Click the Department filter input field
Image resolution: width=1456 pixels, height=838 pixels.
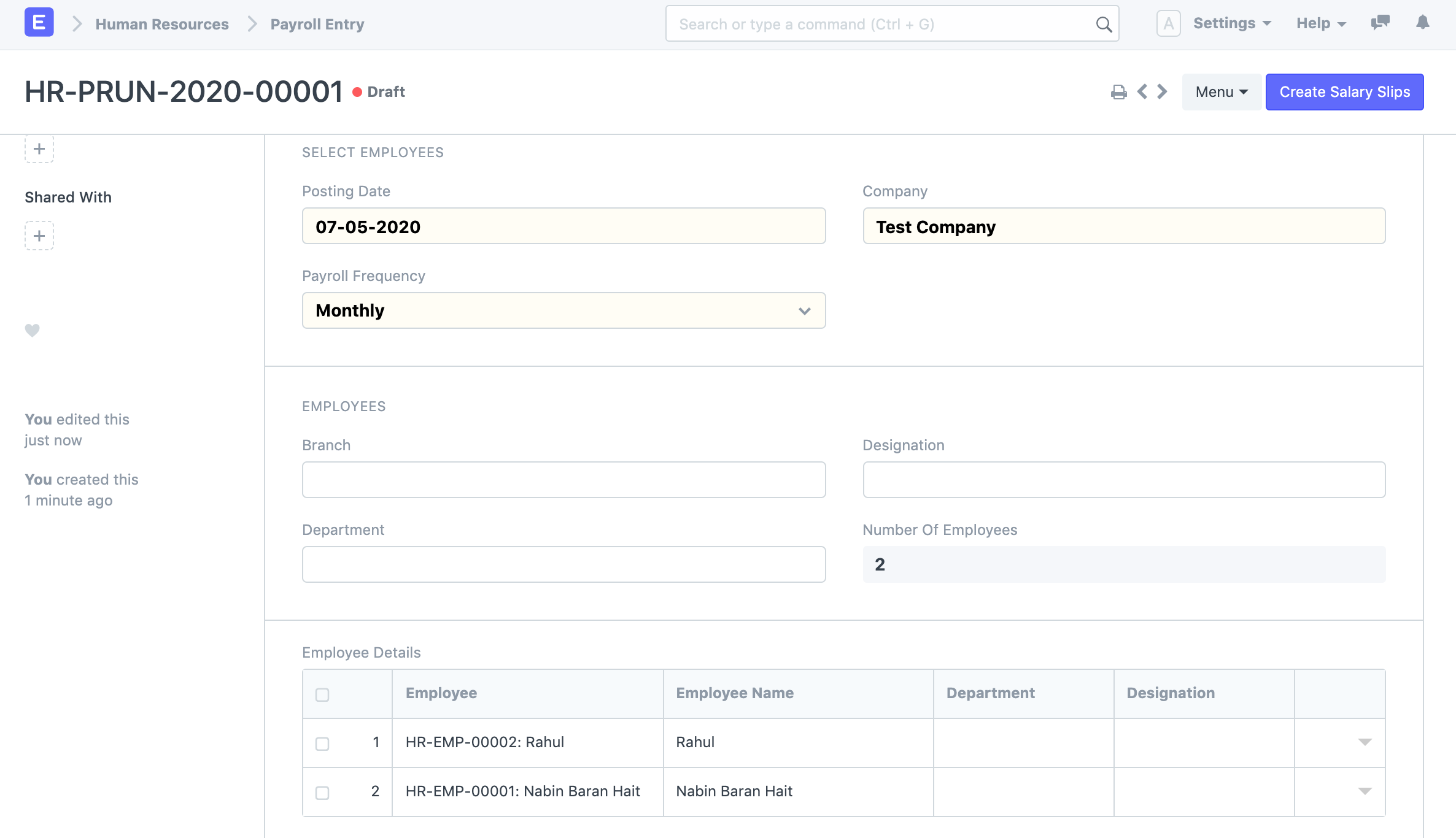(x=563, y=564)
